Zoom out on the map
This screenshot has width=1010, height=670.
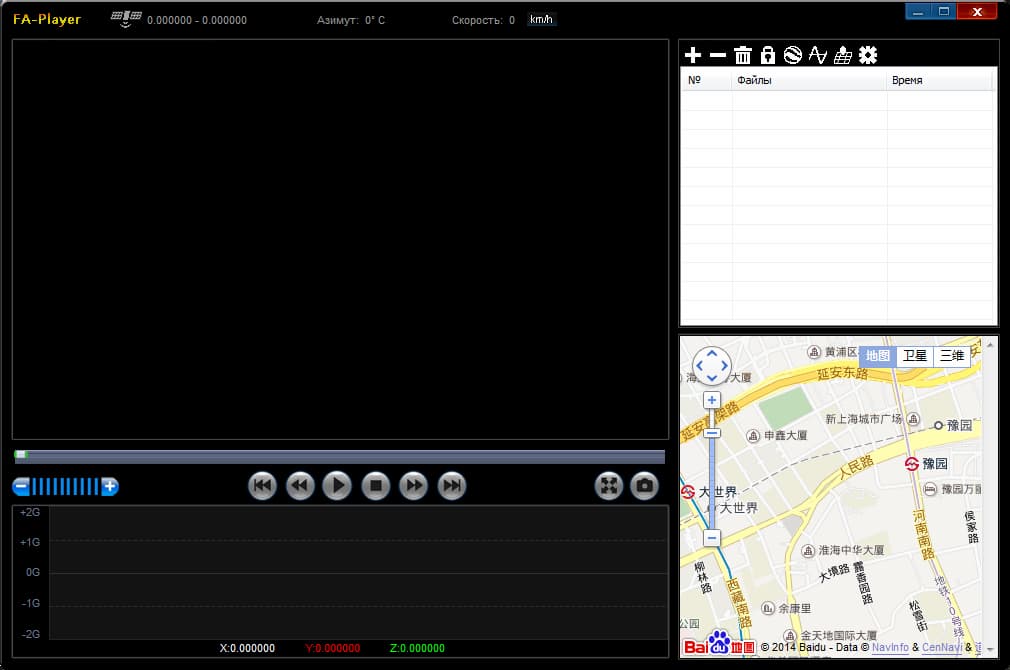(712, 537)
